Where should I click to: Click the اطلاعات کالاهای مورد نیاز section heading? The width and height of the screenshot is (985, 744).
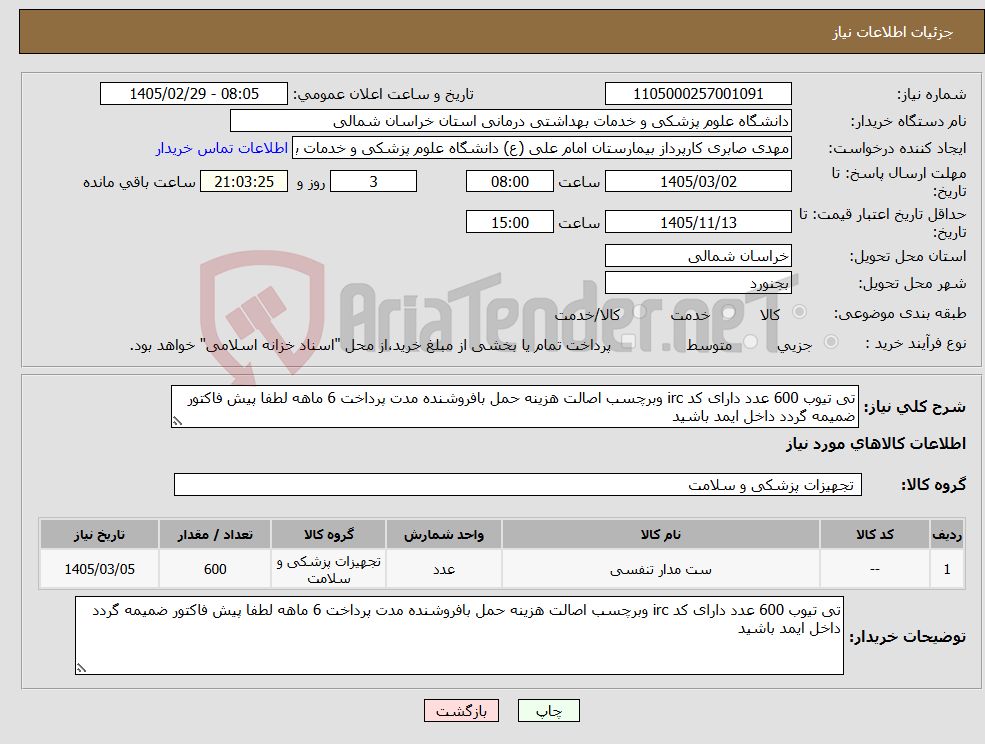(876, 444)
